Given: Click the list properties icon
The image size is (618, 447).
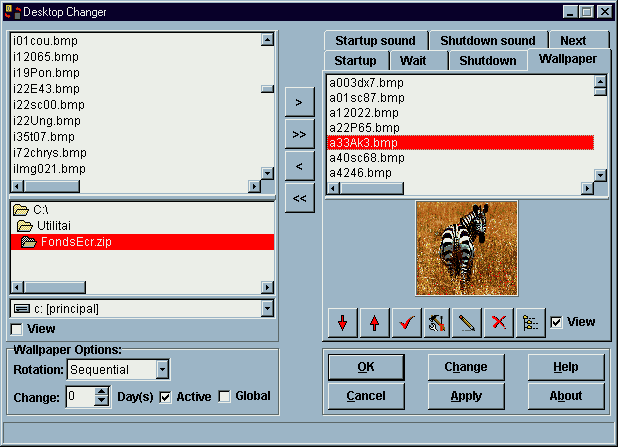Looking at the screenshot, I should [529, 324].
